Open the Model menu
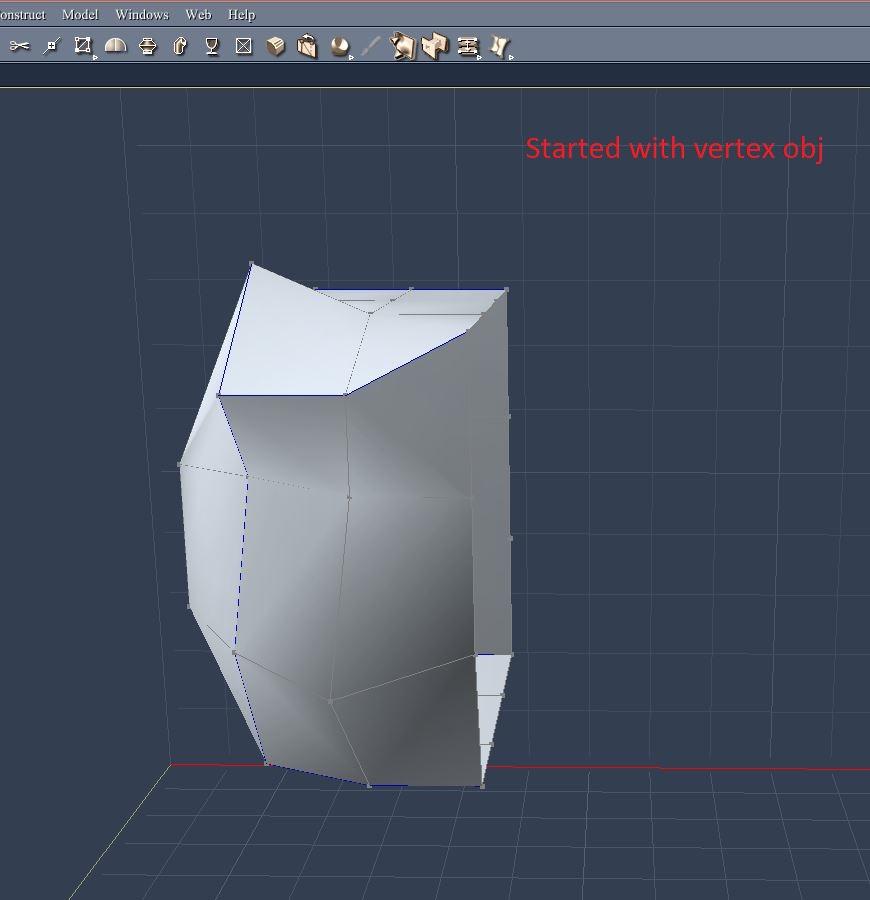870x900 pixels. pyautogui.click(x=80, y=15)
